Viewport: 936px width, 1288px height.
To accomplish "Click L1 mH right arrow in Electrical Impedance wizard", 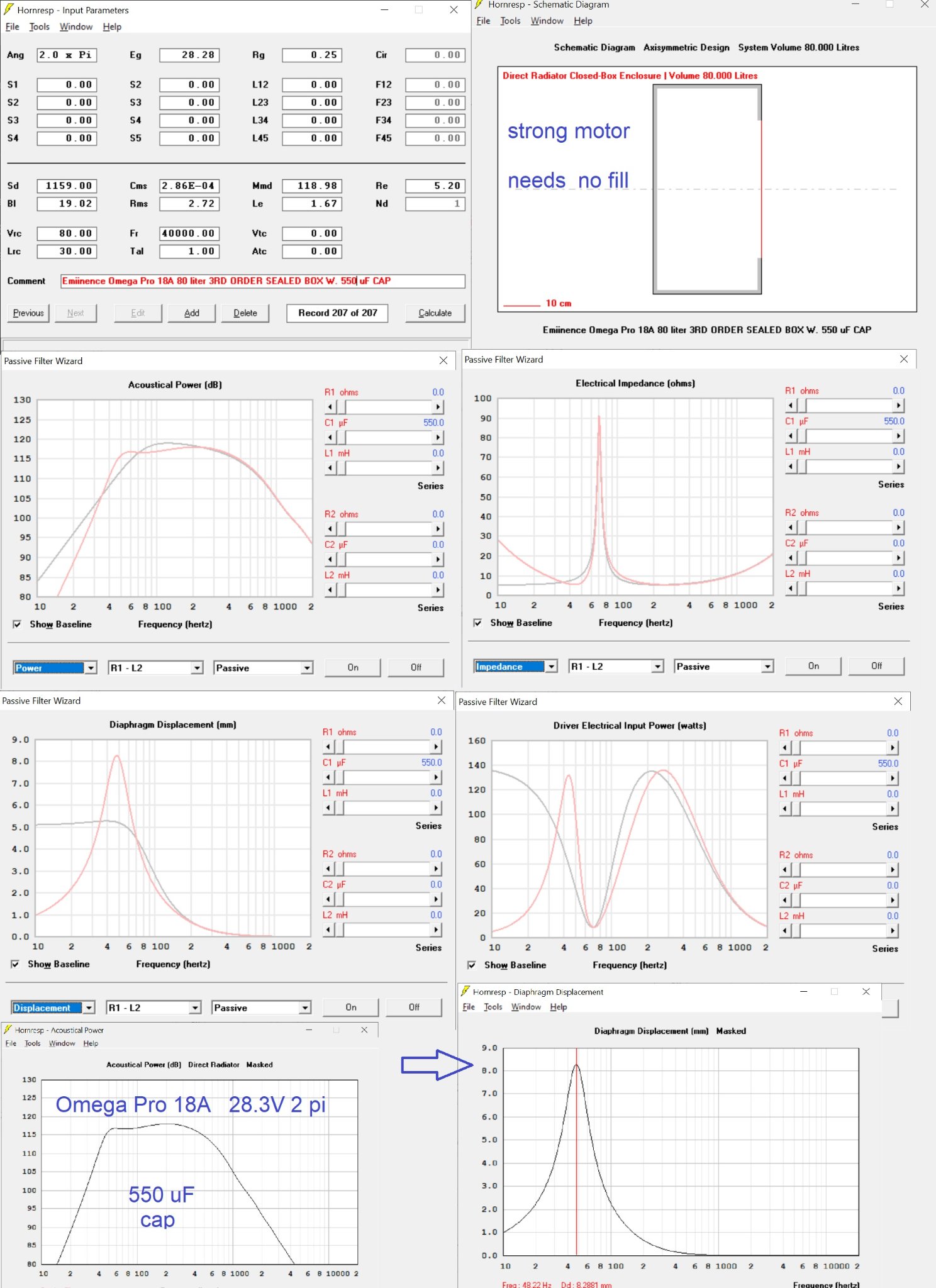I will [898, 467].
